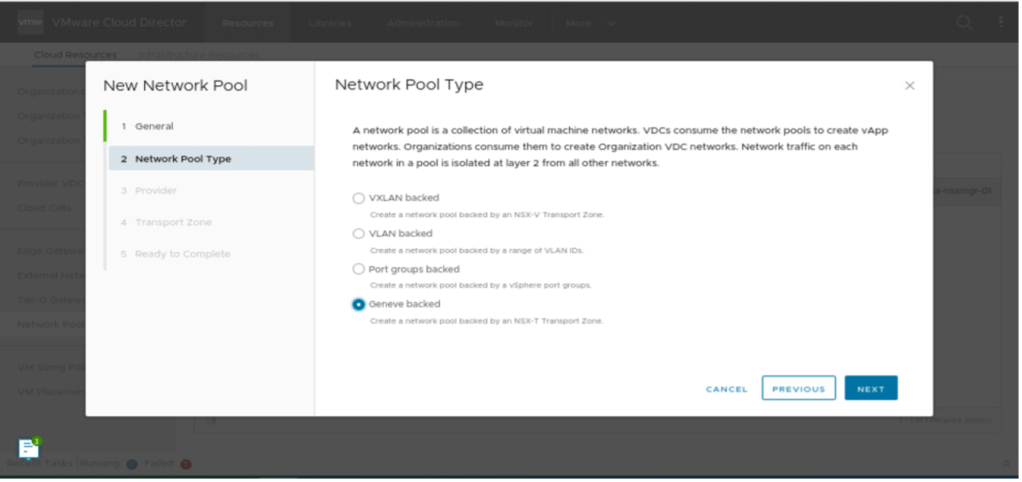Viewport: 1022px width, 482px height.
Task: Close the New Network Pool dialog
Action: pyautogui.click(x=909, y=86)
